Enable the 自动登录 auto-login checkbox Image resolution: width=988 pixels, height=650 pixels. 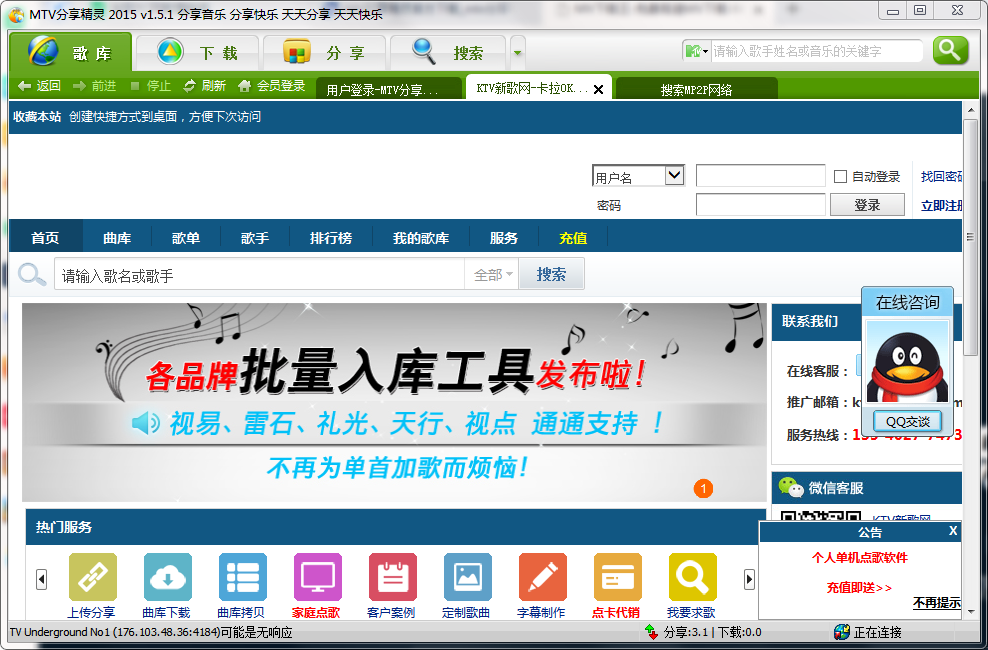pos(840,177)
